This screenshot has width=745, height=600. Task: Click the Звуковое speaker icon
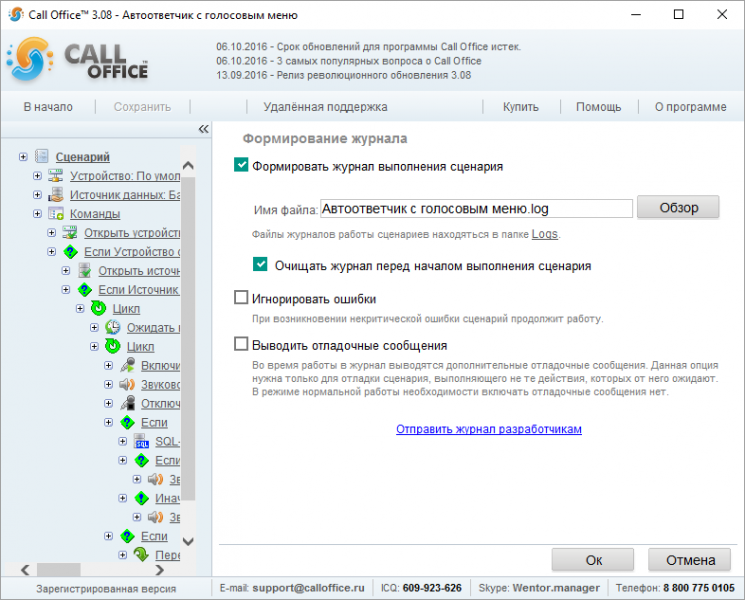[x=127, y=384]
